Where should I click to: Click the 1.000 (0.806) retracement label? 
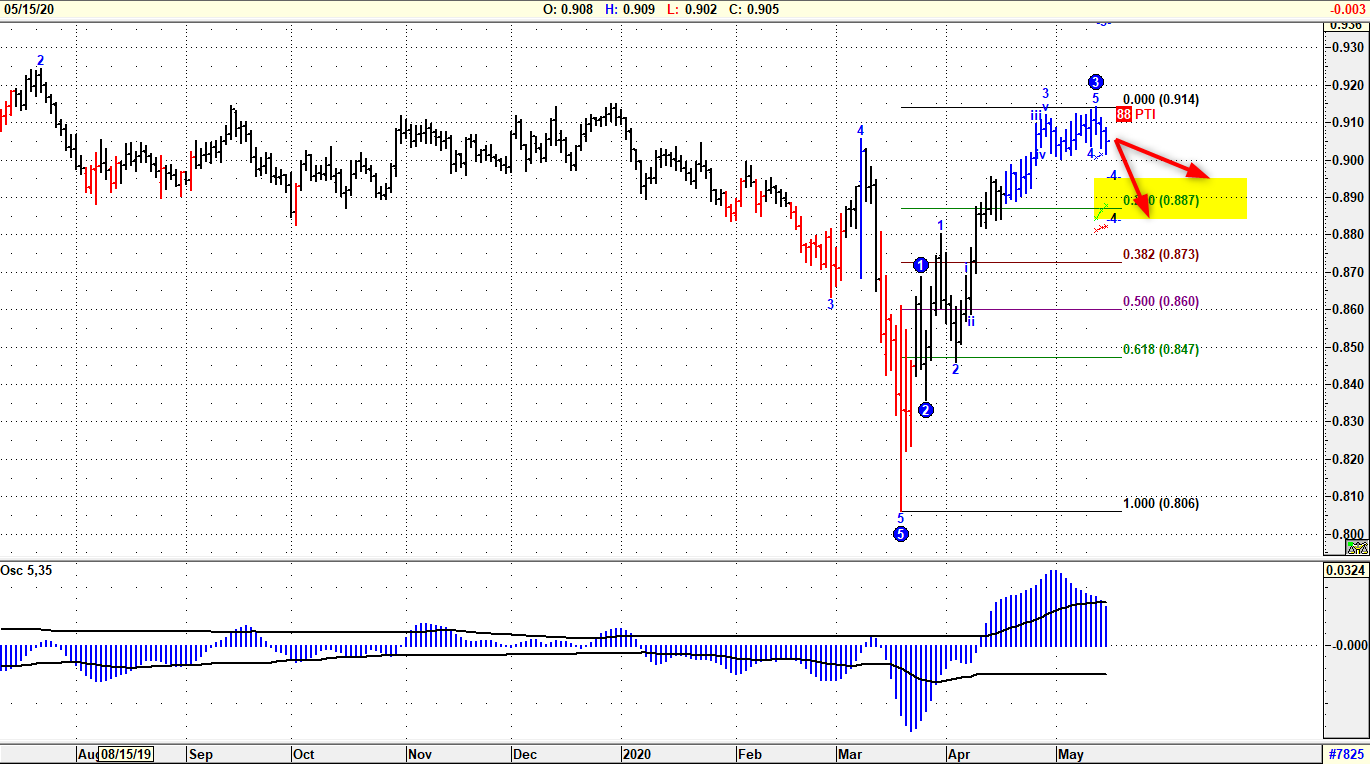(1159, 504)
